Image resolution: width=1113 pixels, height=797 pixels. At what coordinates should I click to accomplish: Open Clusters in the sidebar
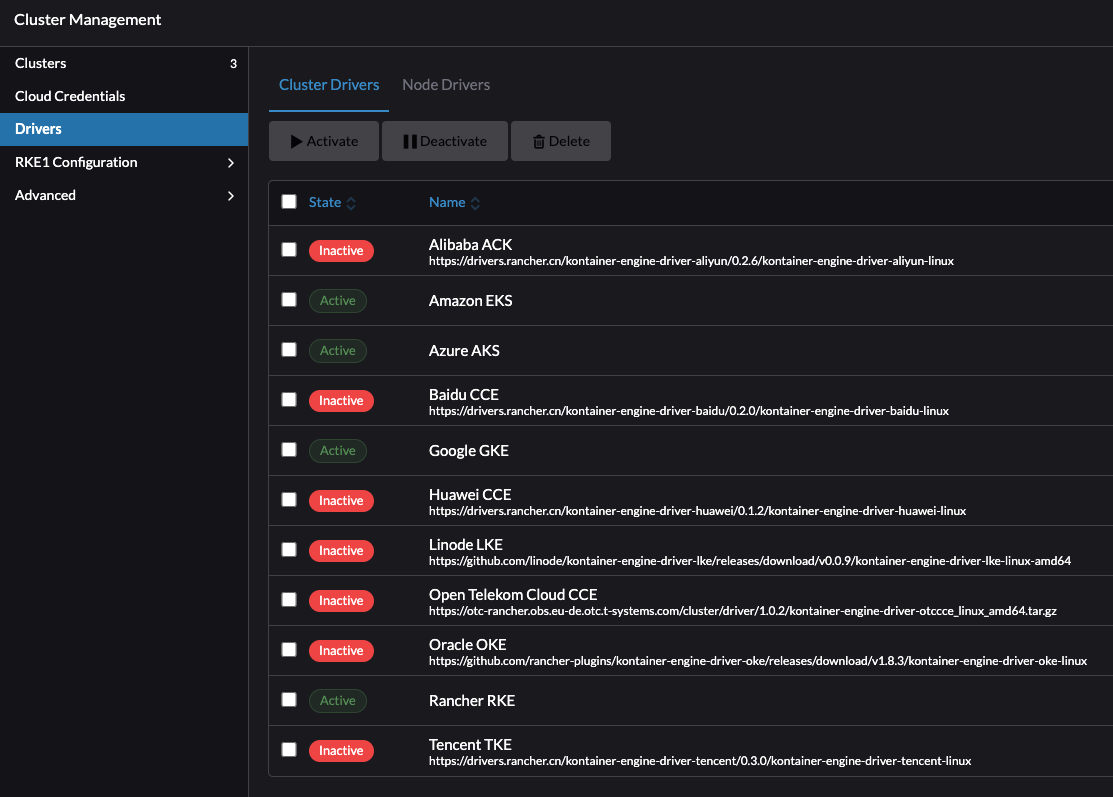pyautogui.click(x=124, y=63)
